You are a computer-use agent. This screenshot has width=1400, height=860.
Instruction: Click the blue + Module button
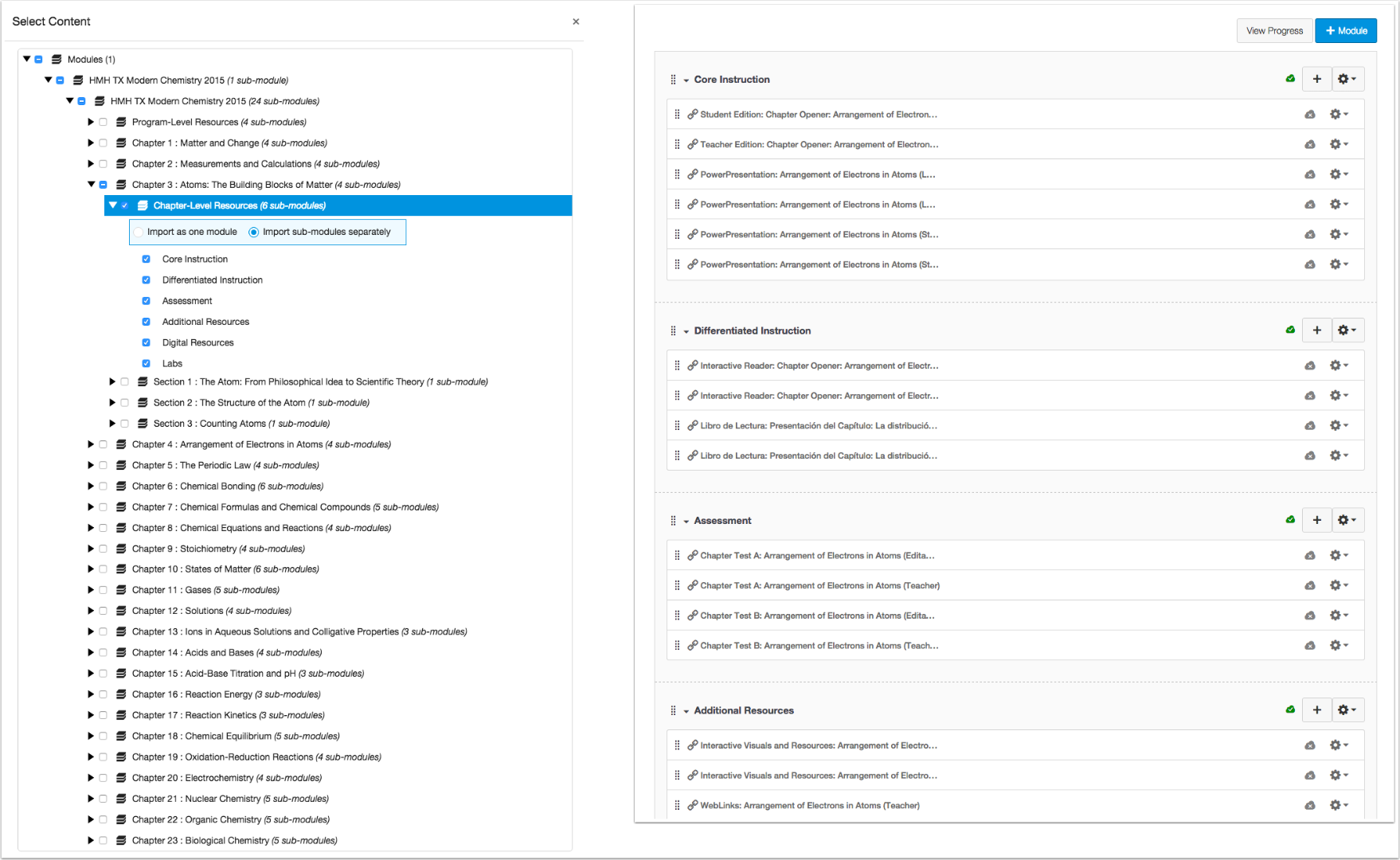1346,30
